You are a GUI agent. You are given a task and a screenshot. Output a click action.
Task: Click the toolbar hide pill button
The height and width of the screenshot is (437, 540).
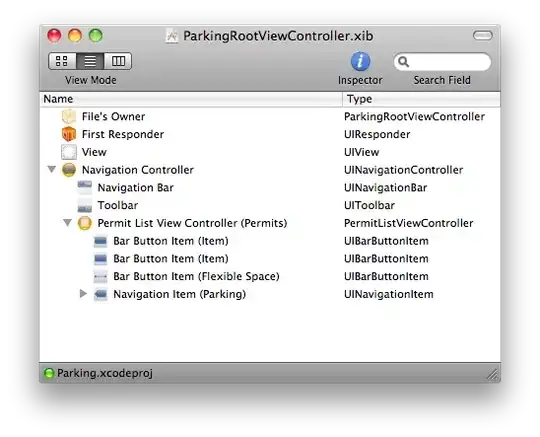coord(483,35)
